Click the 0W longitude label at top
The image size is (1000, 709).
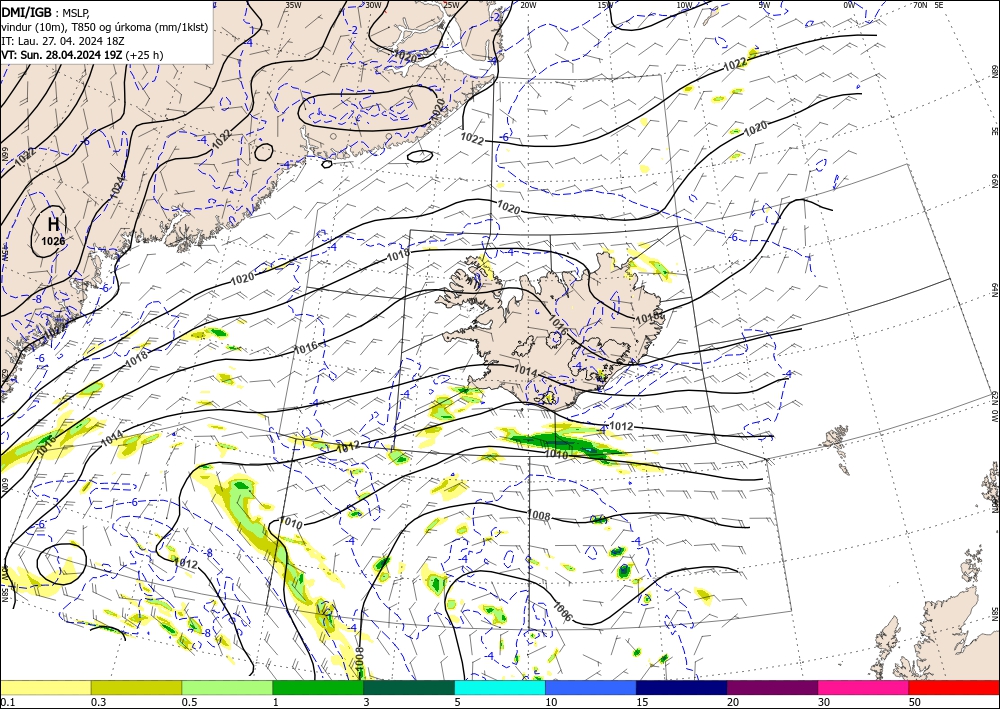pyautogui.click(x=849, y=5)
